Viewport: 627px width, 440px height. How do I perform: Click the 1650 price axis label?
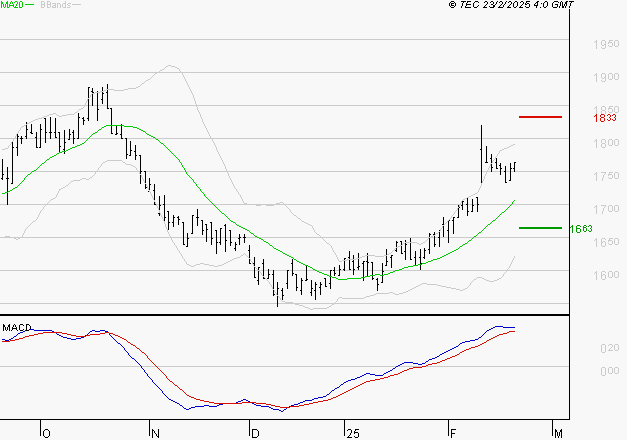[606, 242]
